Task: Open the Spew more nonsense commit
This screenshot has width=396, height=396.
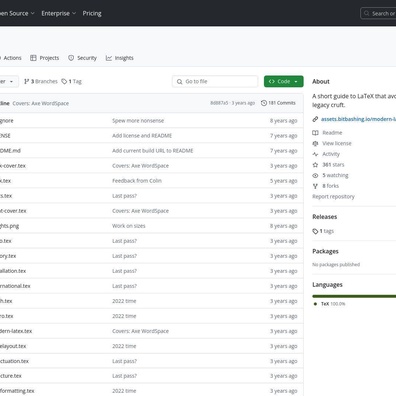Action: tap(138, 121)
